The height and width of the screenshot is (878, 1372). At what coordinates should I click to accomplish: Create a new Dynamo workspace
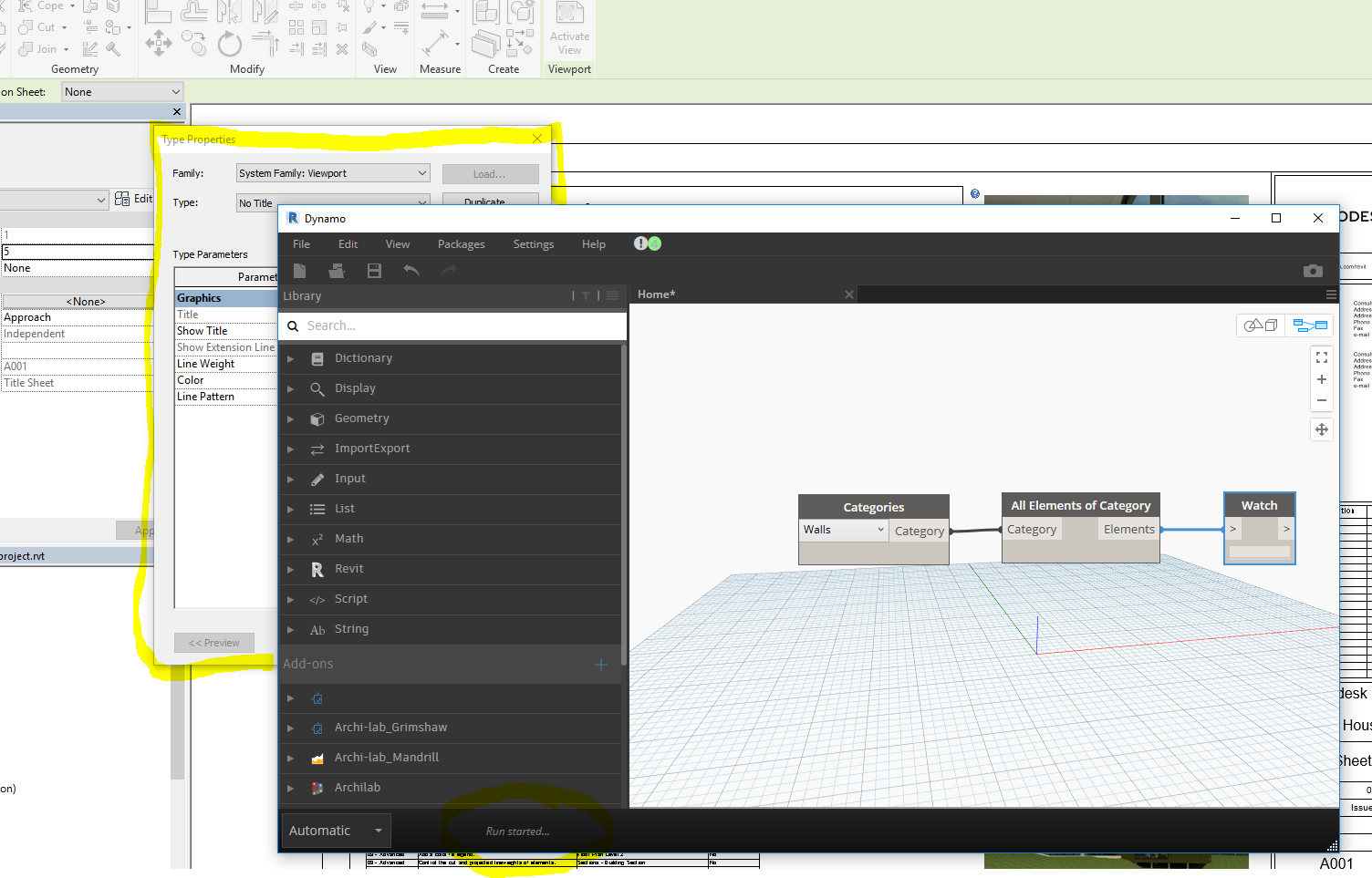(x=299, y=270)
